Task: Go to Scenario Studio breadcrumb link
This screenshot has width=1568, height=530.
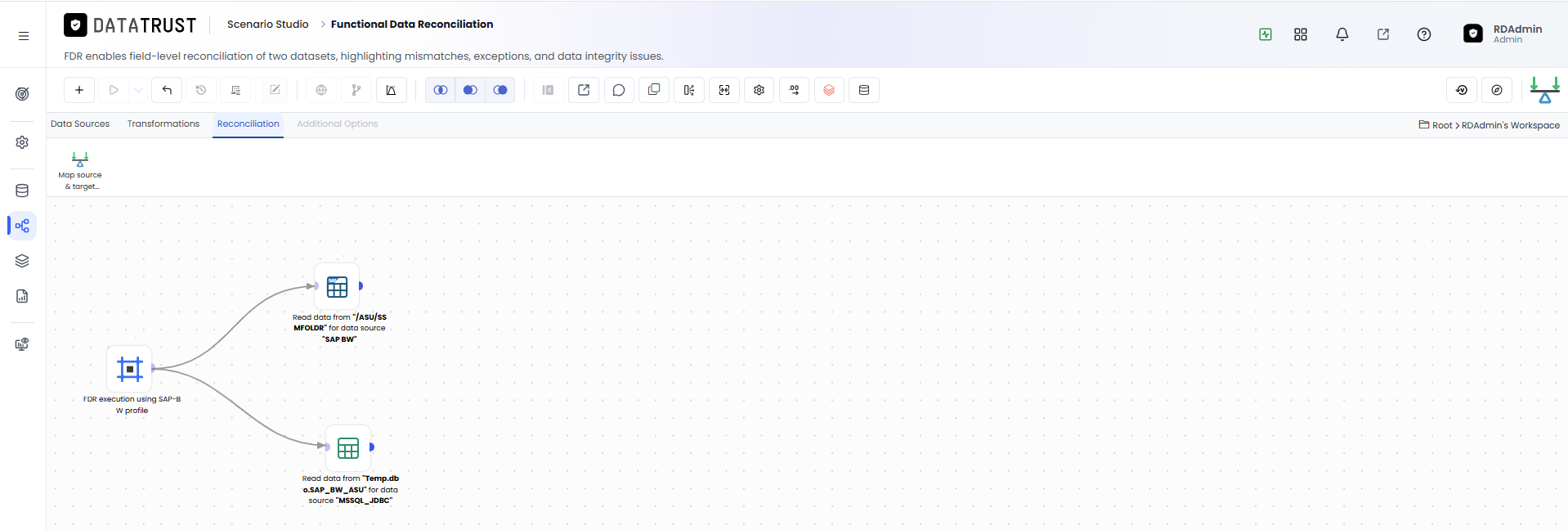Action: click(x=268, y=25)
